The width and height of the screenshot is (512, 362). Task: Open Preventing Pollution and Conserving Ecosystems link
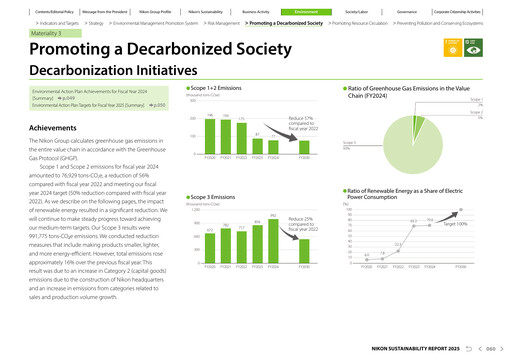tap(438, 23)
